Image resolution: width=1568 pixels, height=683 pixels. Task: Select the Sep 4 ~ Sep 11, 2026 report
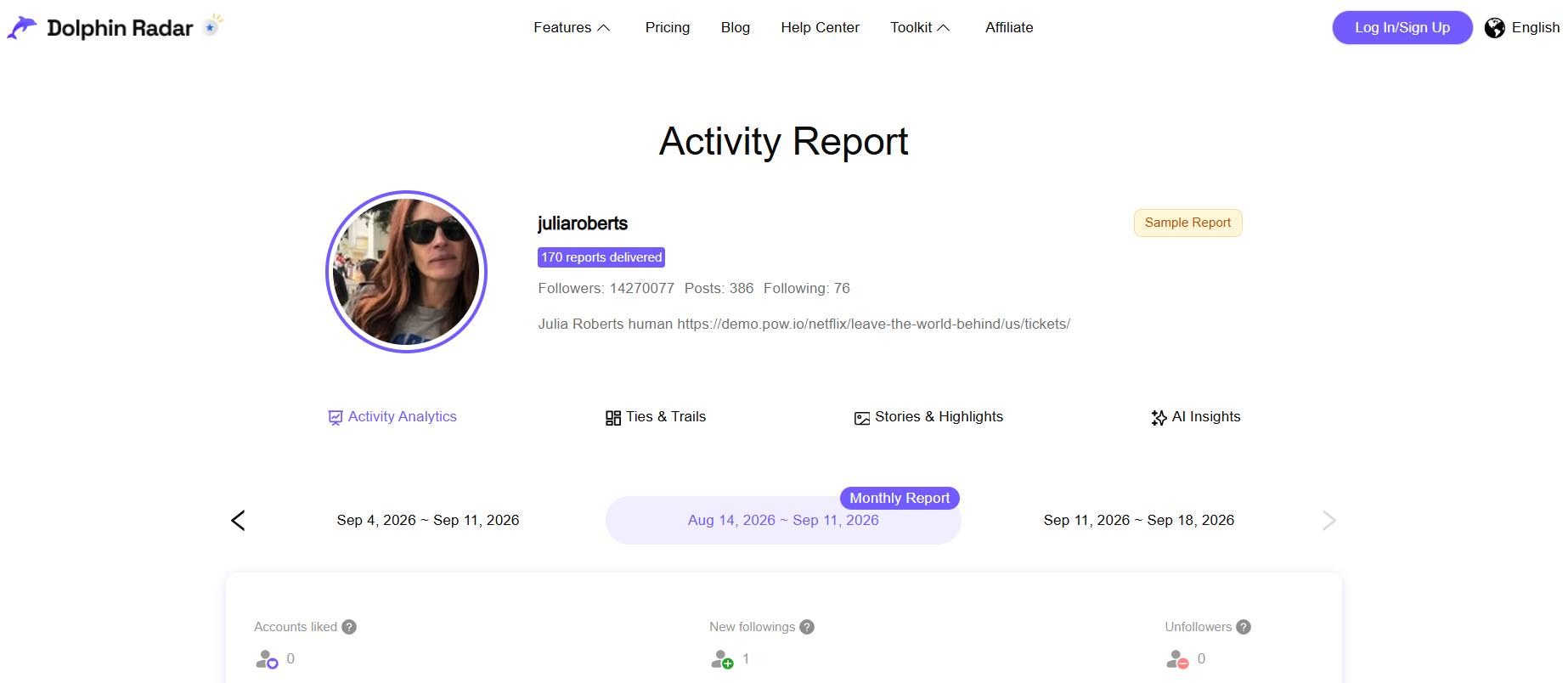click(428, 520)
